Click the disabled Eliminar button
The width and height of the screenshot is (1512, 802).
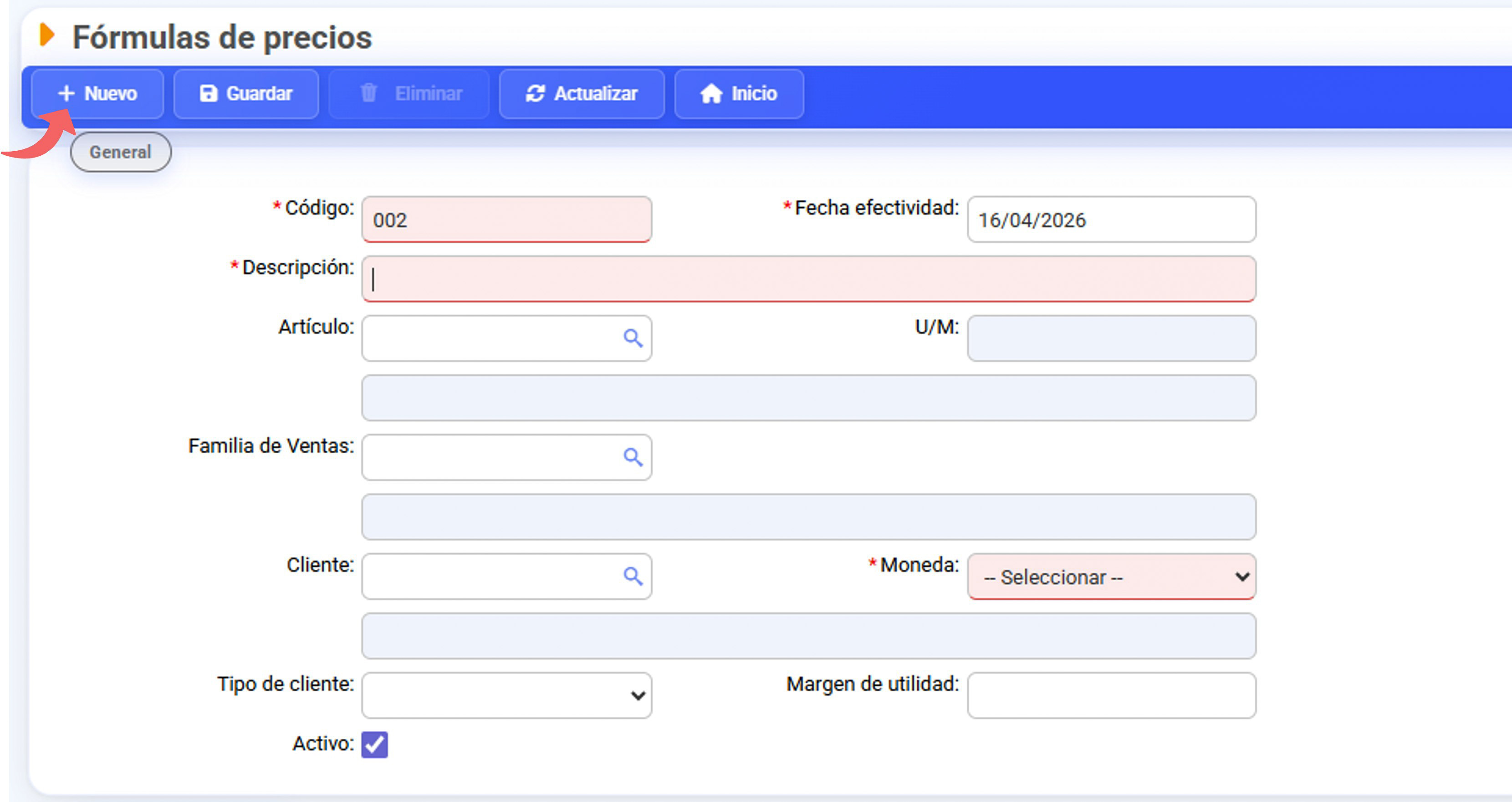(x=409, y=94)
